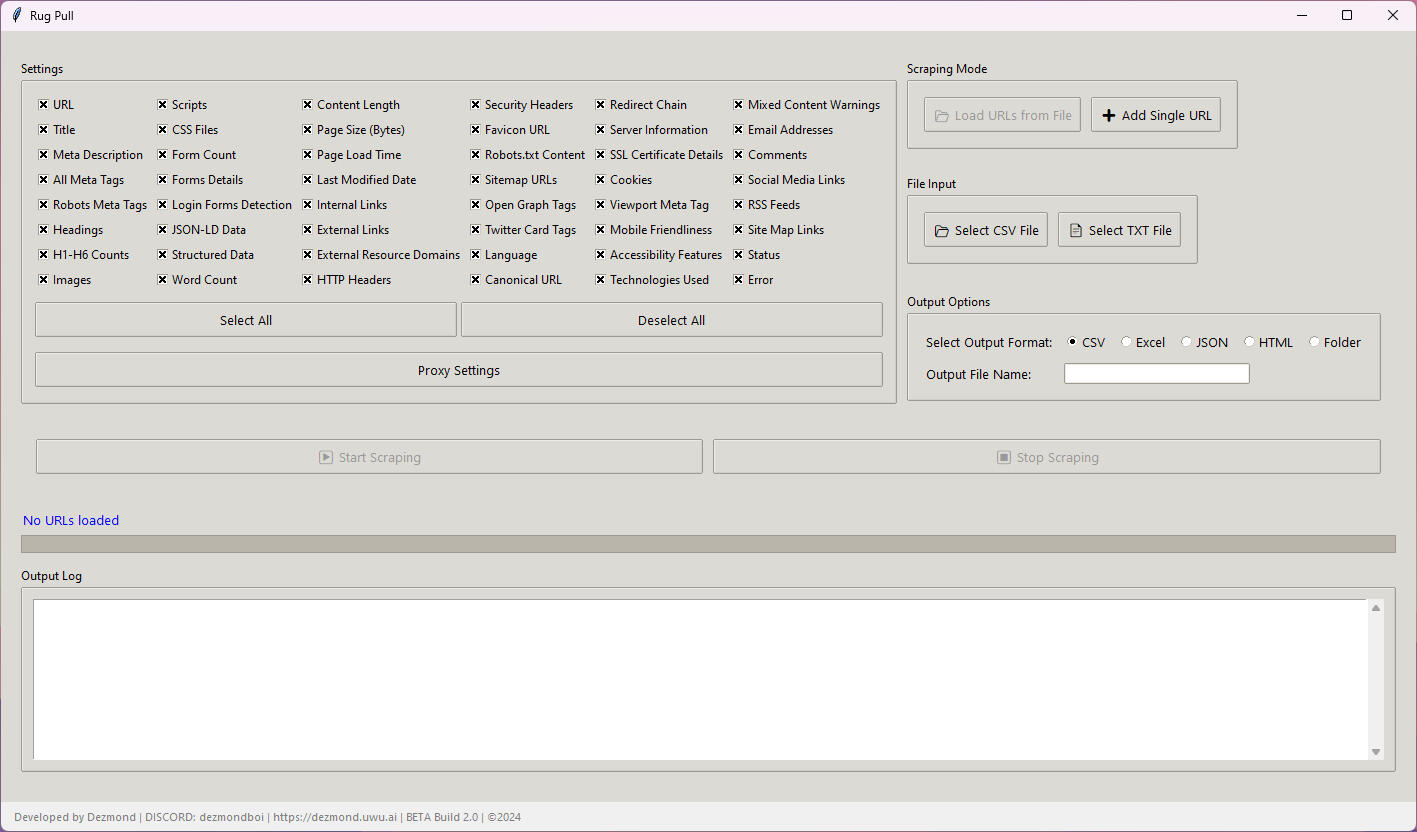Viewport: 1417px width, 832px height.
Task: Click the scraping progress bar
Action: click(708, 544)
